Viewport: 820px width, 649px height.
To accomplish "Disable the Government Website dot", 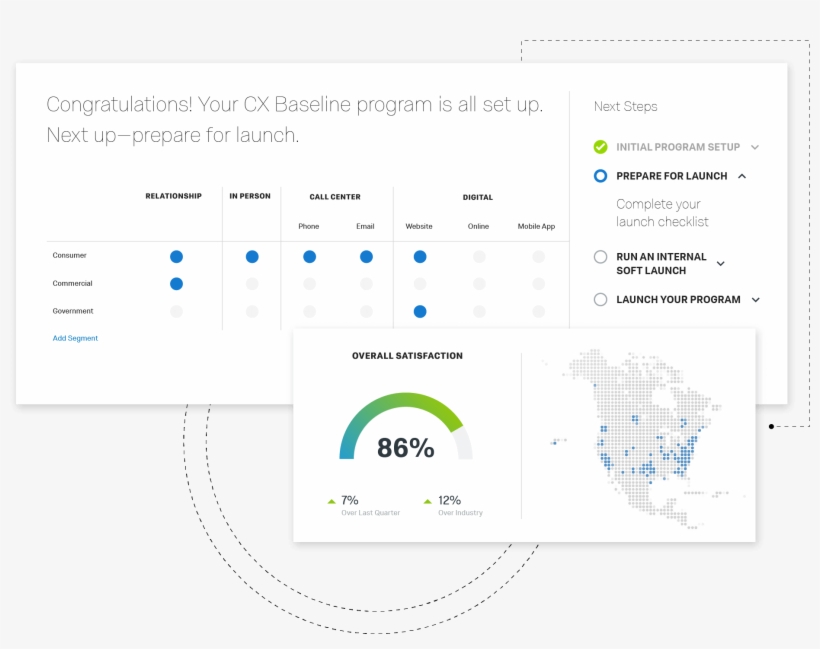I will (420, 312).
